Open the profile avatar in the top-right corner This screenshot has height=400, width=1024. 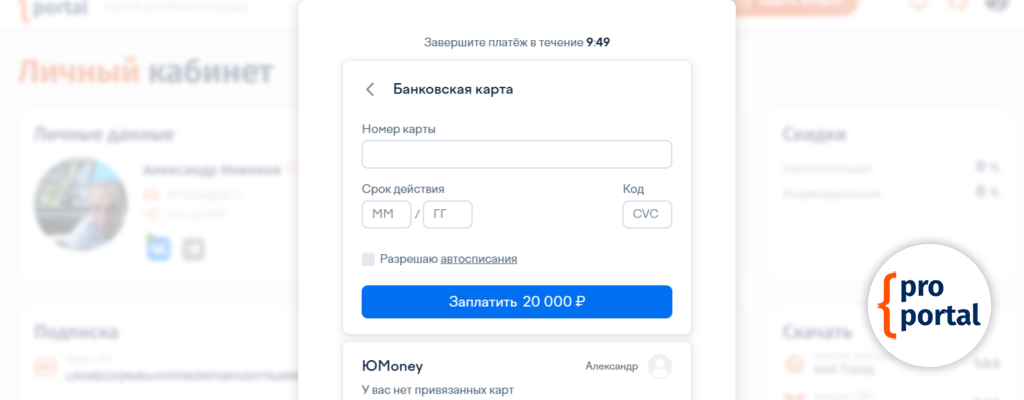point(996,3)
